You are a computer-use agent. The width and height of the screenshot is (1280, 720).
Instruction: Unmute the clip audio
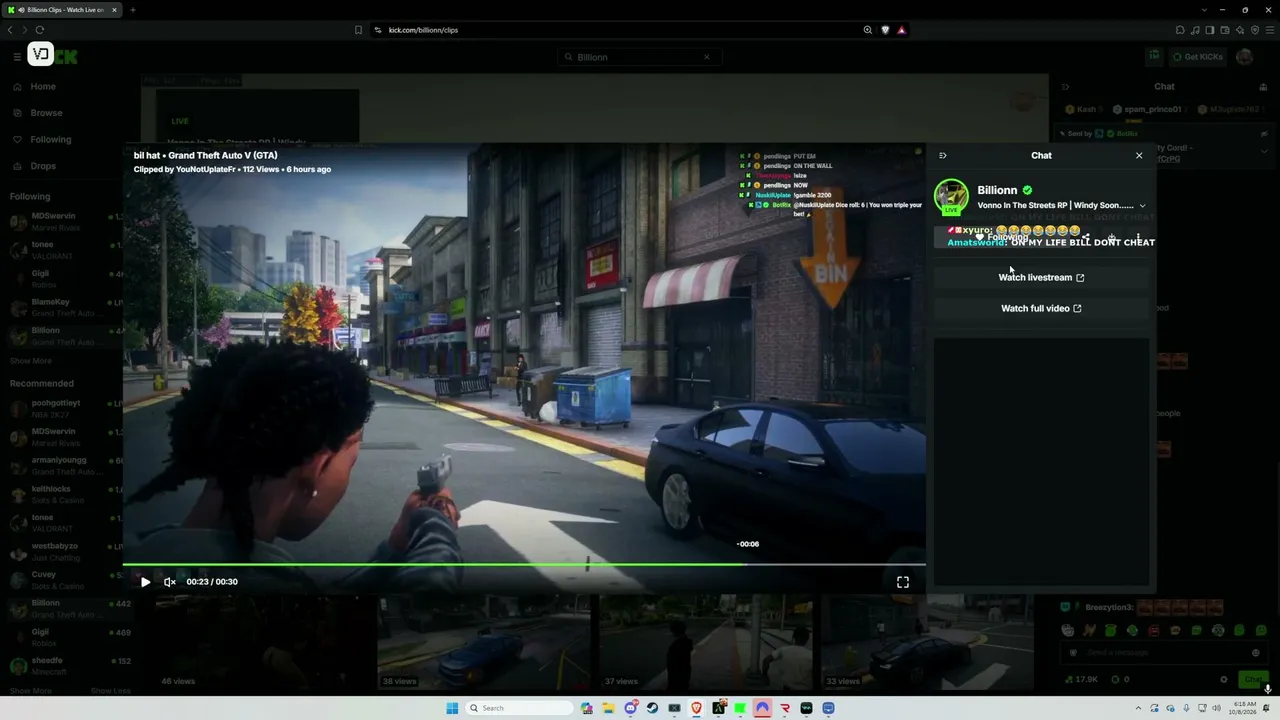(x=170, y=582)
